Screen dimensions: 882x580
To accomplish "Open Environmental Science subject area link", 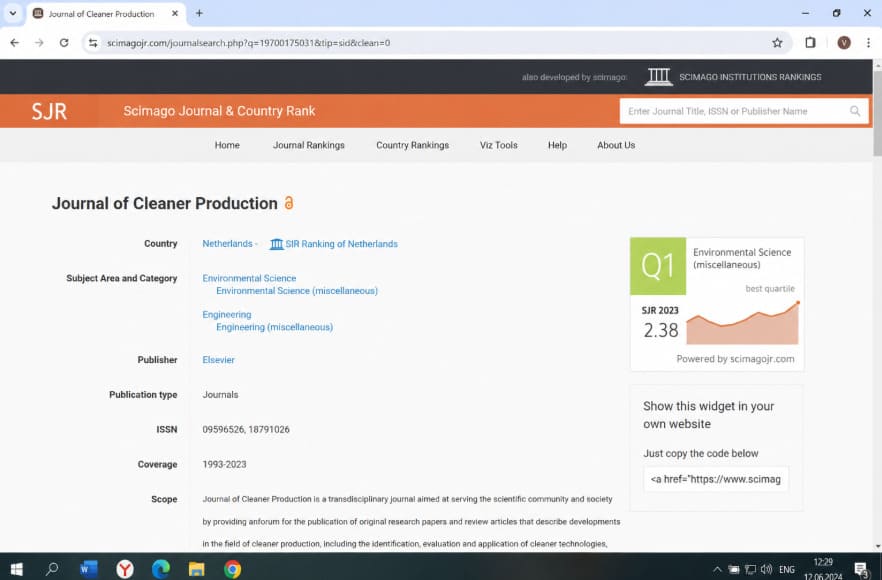I will (x=249, y=278).
